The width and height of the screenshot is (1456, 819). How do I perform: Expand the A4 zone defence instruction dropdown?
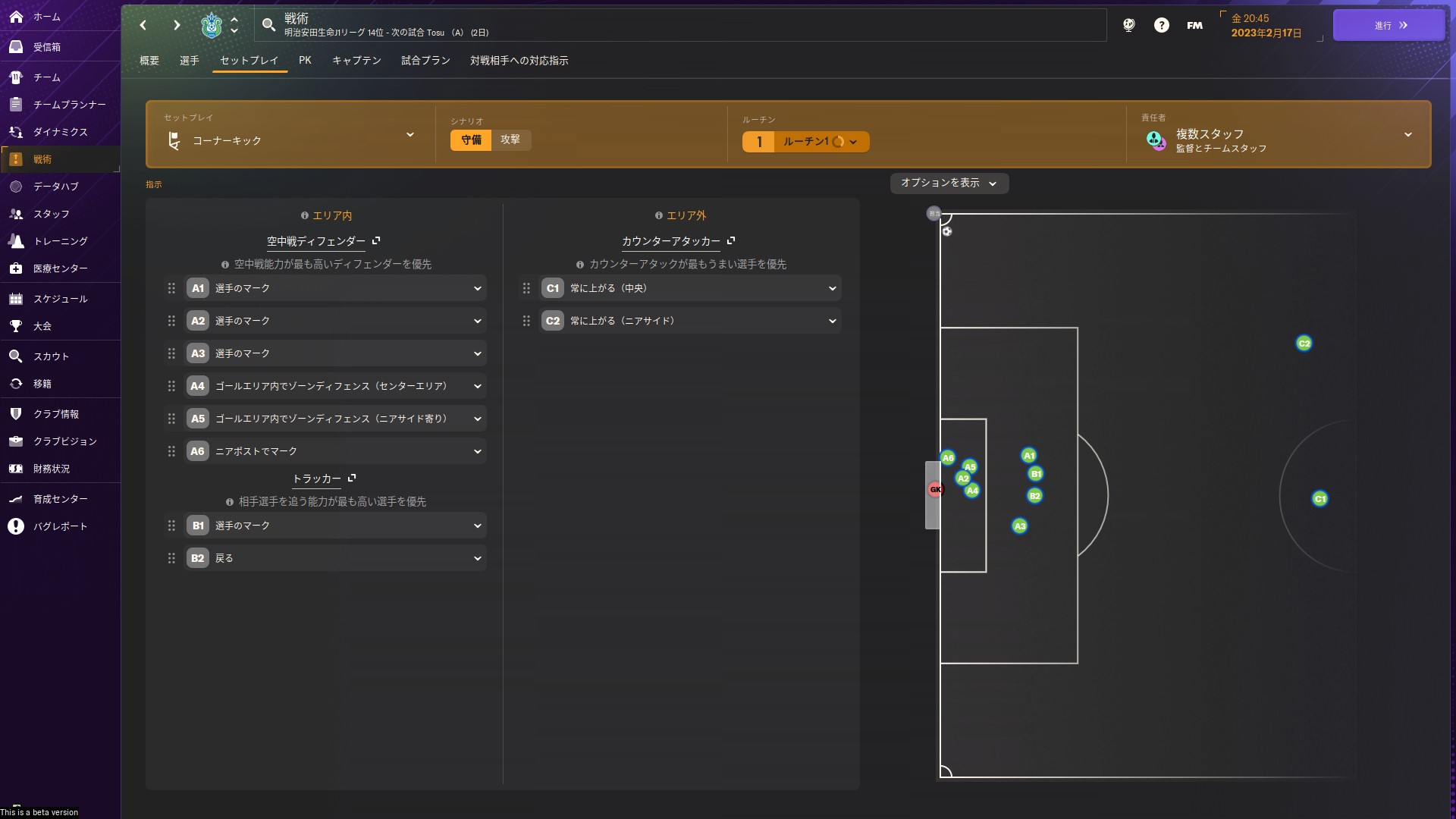pyautogui.click(x=477, y=386)
